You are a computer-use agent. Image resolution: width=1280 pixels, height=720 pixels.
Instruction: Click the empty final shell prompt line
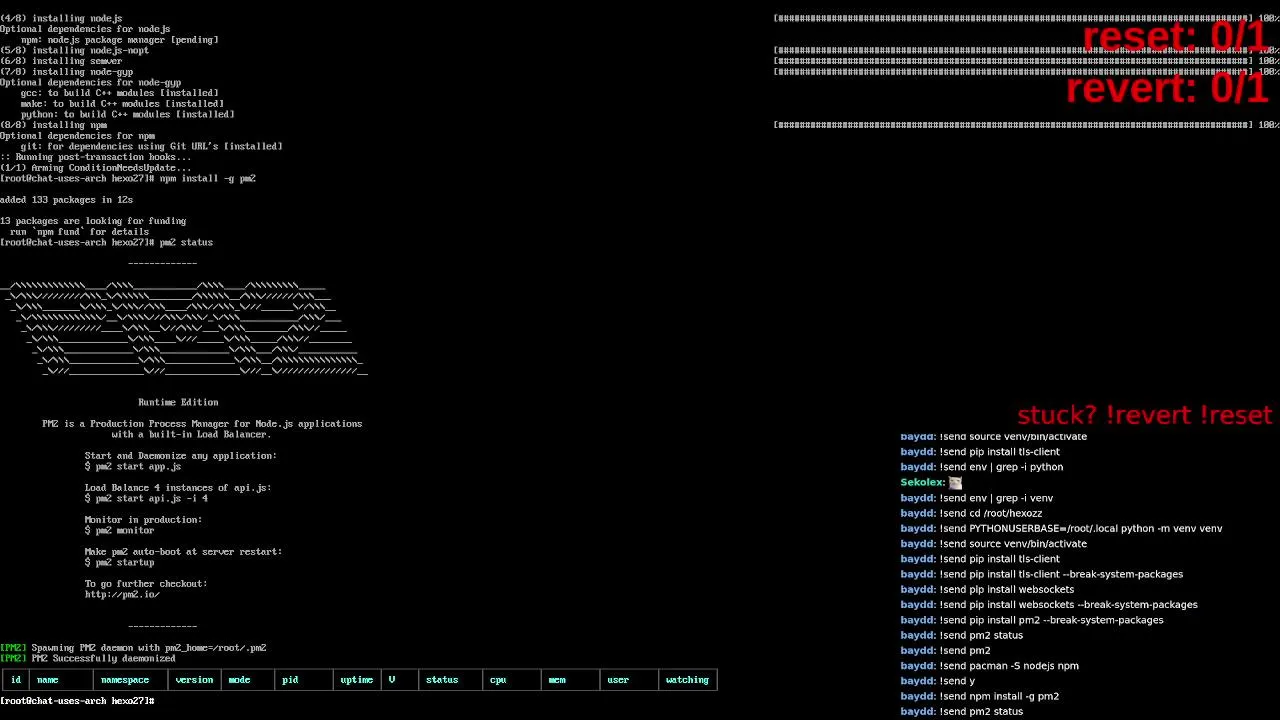pos(78,701)
